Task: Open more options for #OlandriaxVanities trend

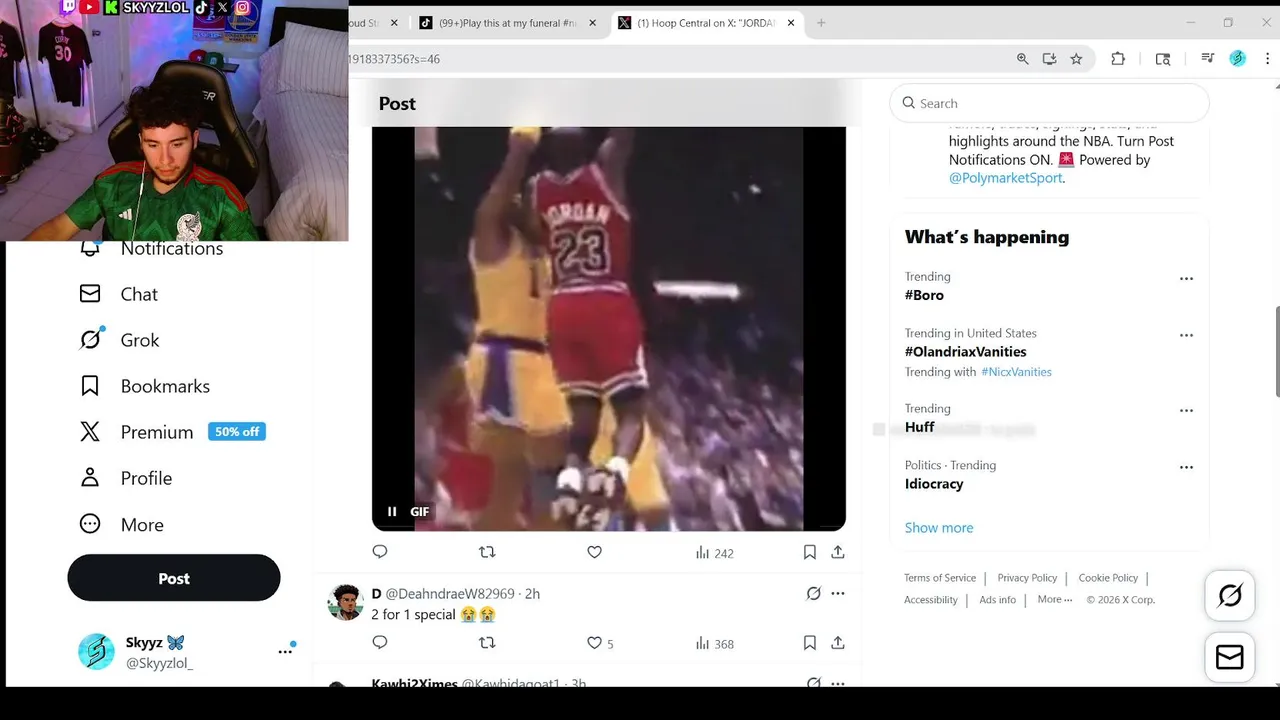Action: point(1186,336)
